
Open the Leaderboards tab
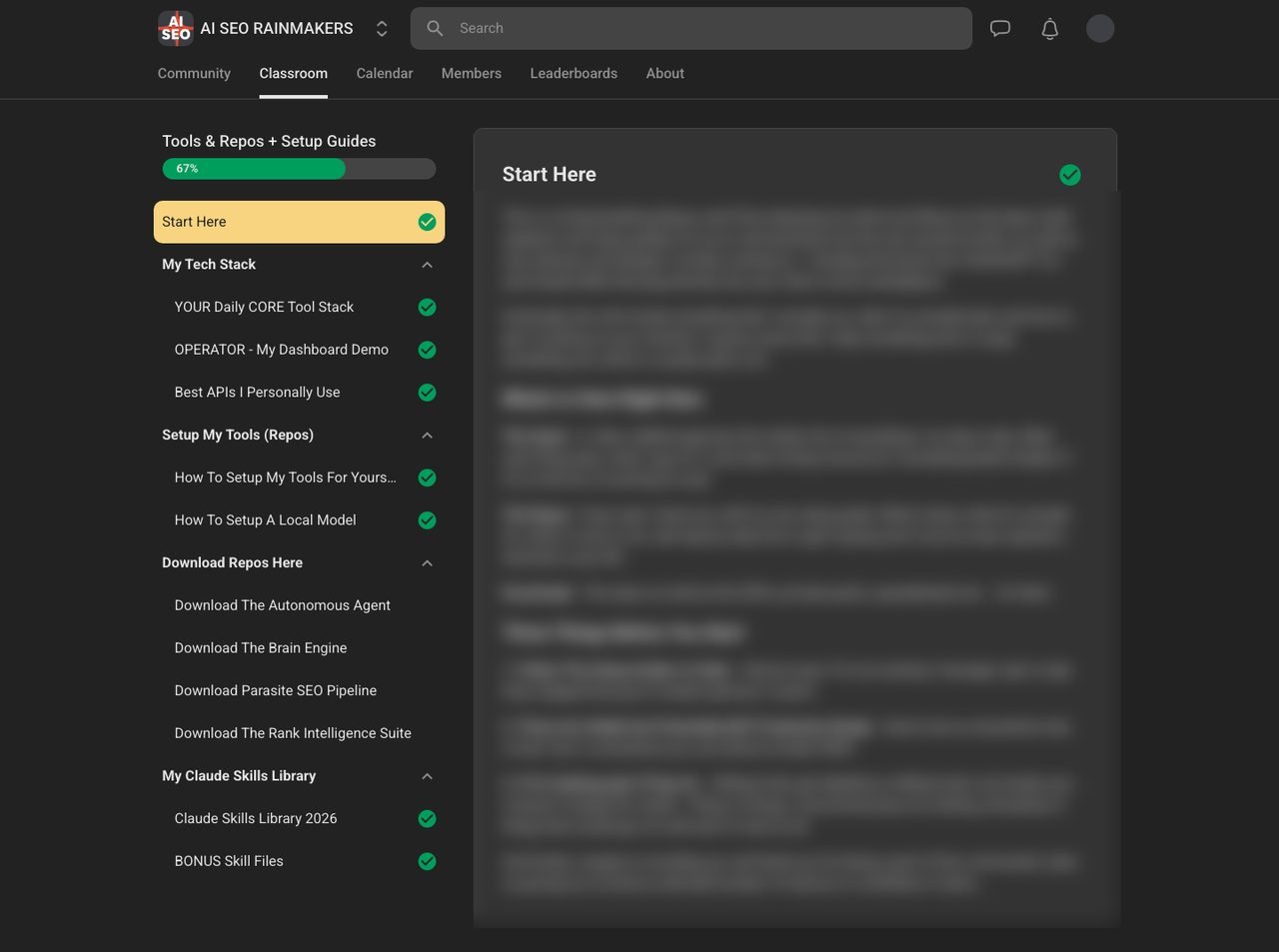point(574,73)
